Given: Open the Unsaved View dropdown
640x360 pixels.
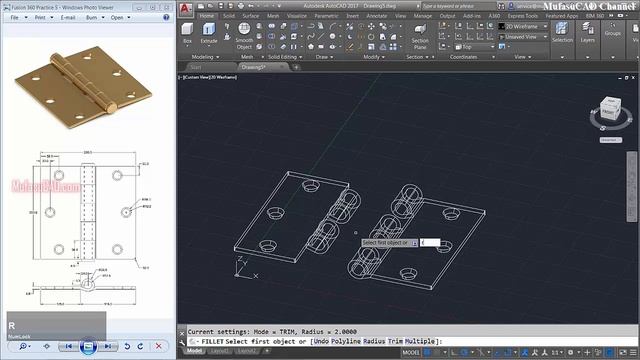Looking at the screenshot, I should click(523, 37).
